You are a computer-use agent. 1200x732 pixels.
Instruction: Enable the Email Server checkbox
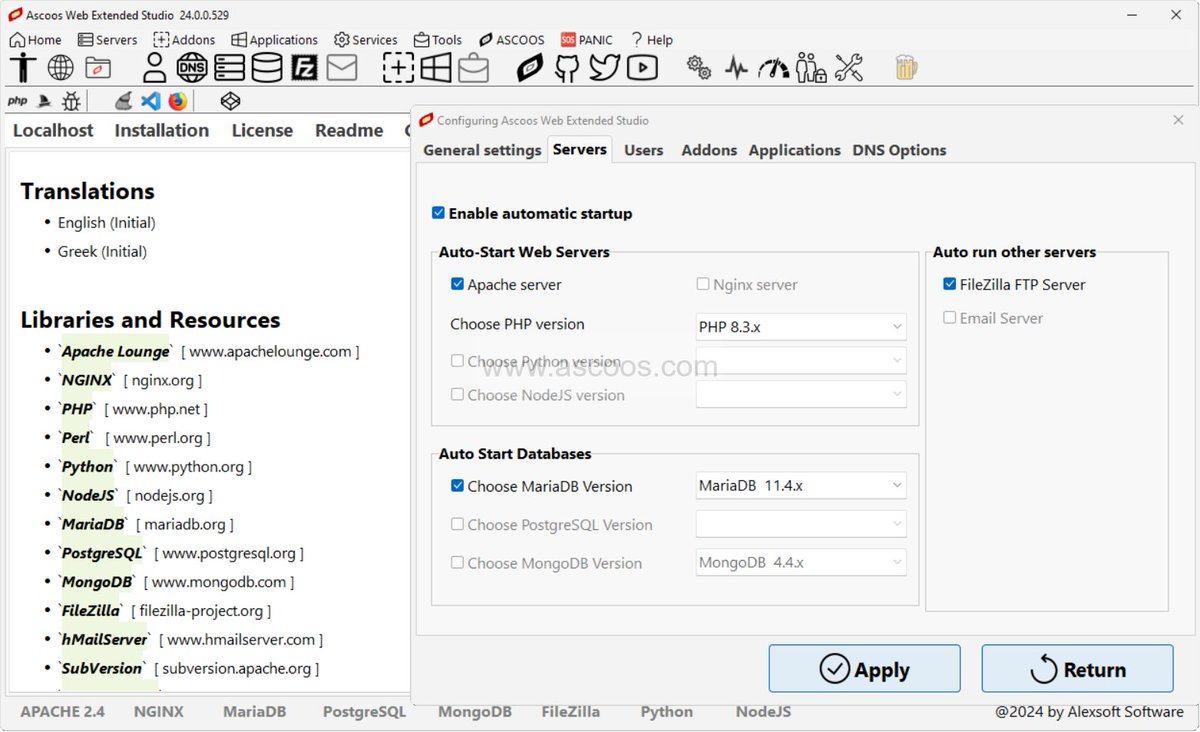pos(949,317)
